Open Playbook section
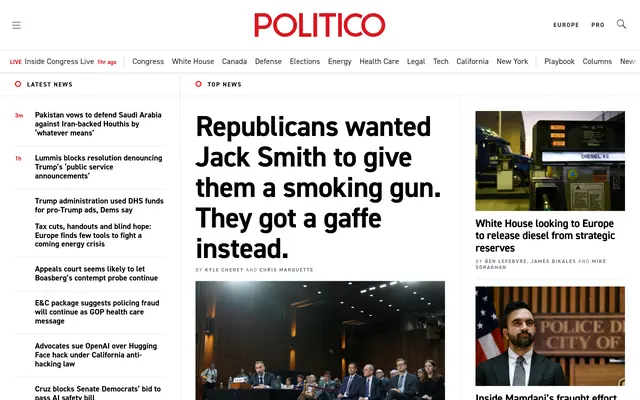 [559, 61]
